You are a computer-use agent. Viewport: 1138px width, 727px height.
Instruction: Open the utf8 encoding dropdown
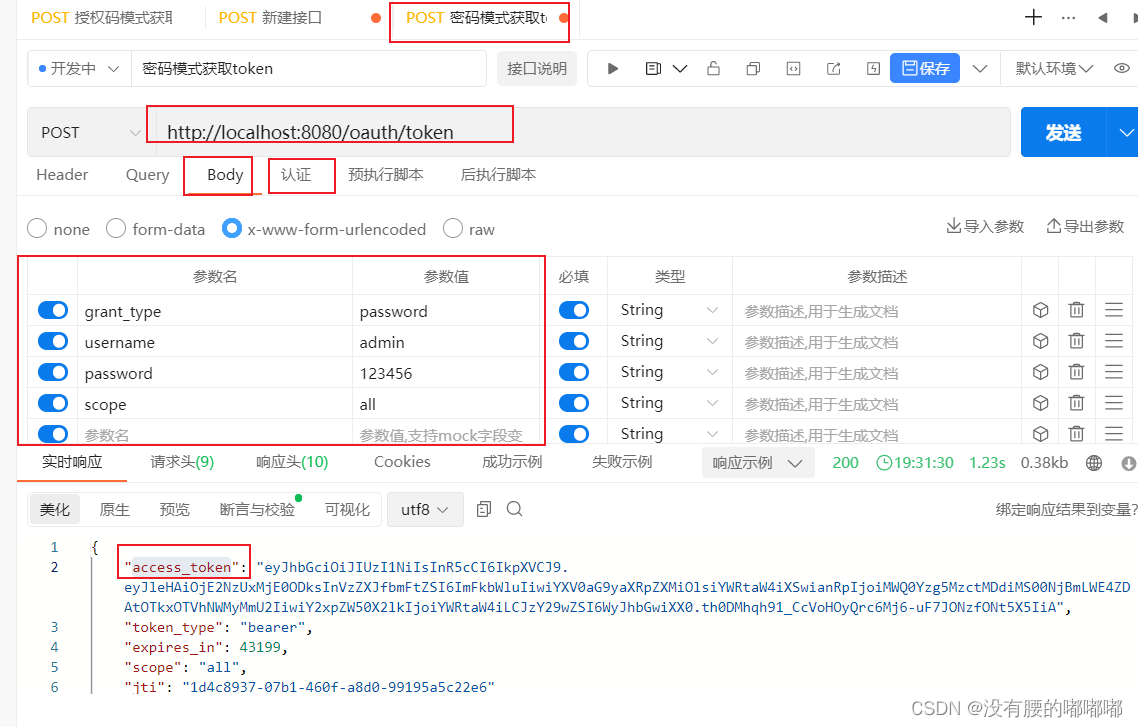coord(425,509)
